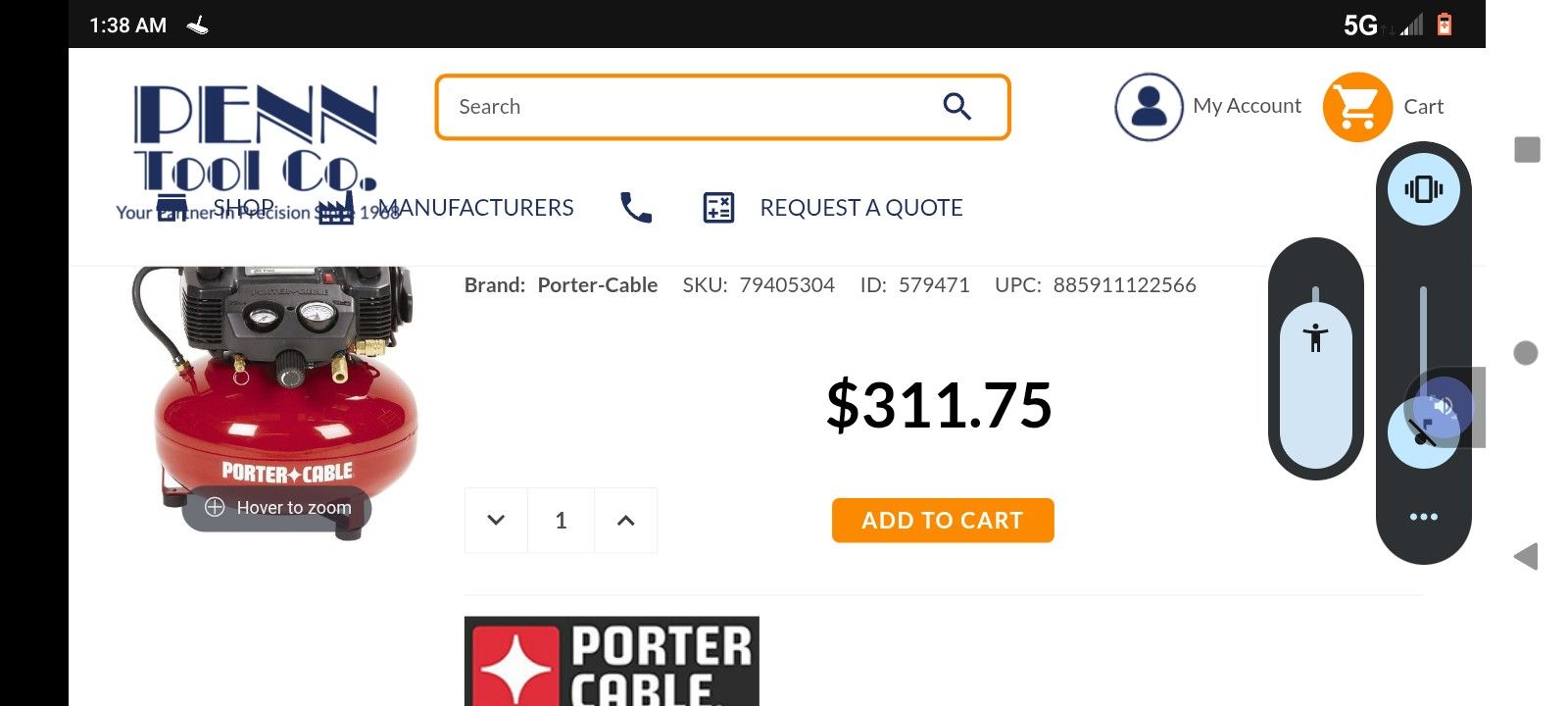Tap the Android back navigation button

[1526, 557]
